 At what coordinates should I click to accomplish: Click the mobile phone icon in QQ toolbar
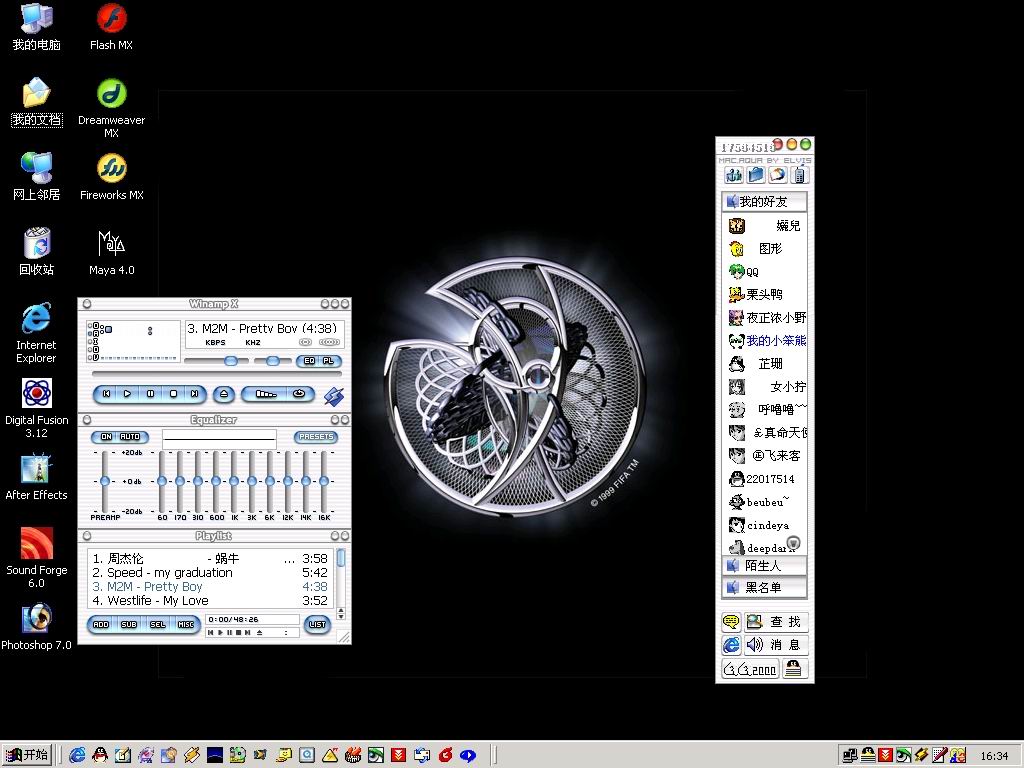click(799, 176)
